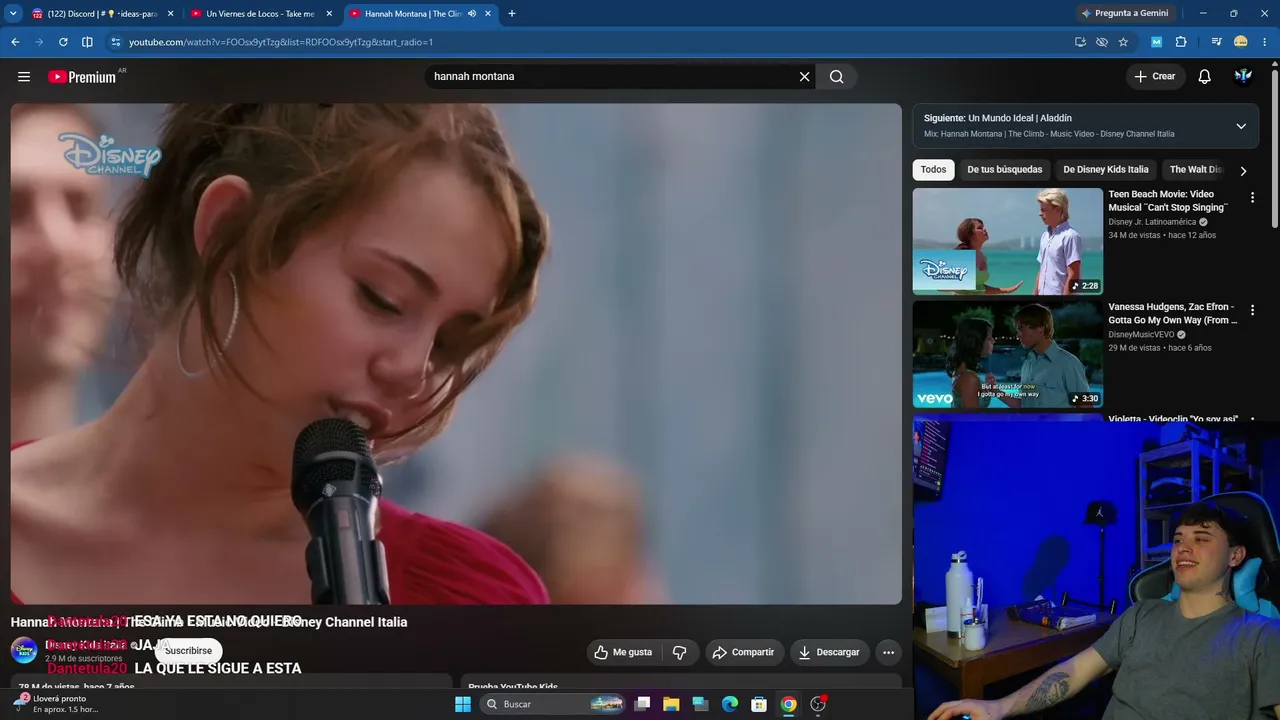Open Teen Beach Movie Can't Stop Singing title
This screenshot has width=1280, height=720.
1167,201
